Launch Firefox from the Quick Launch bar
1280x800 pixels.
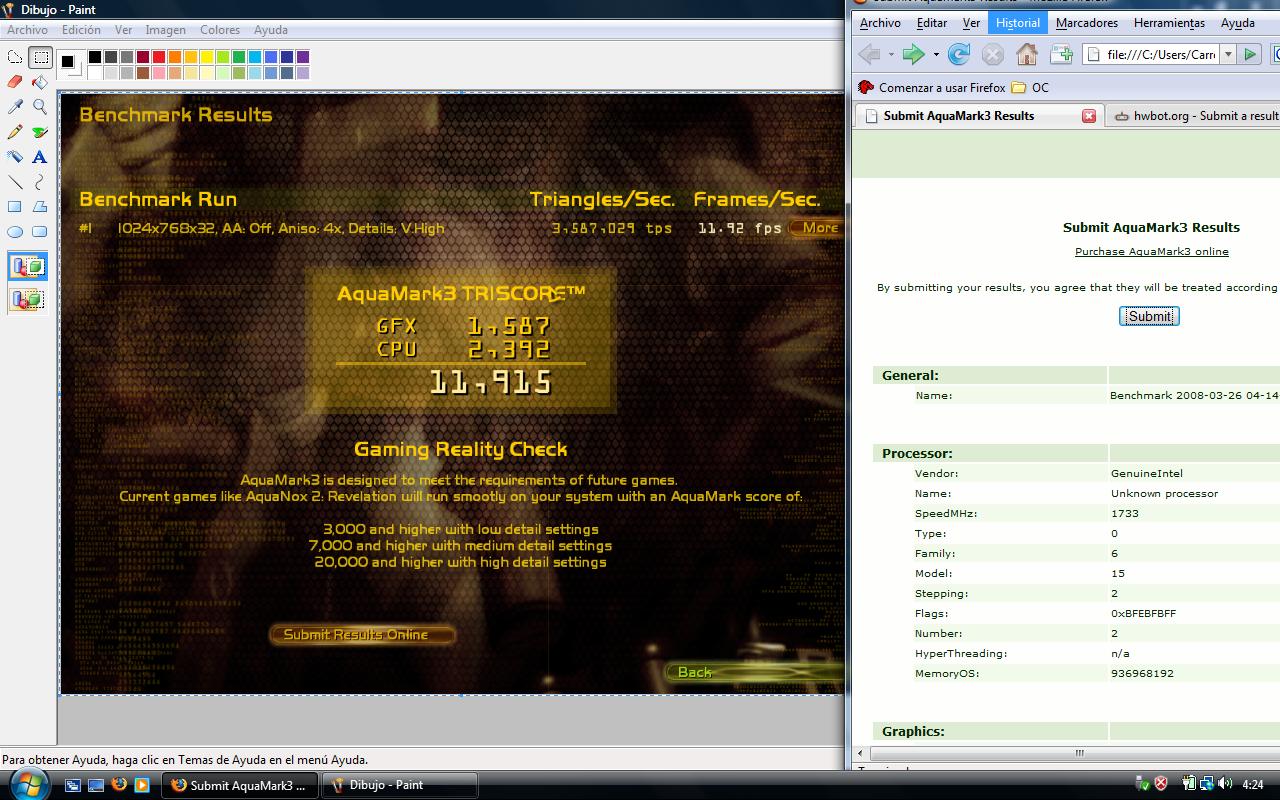coord(119,785)
